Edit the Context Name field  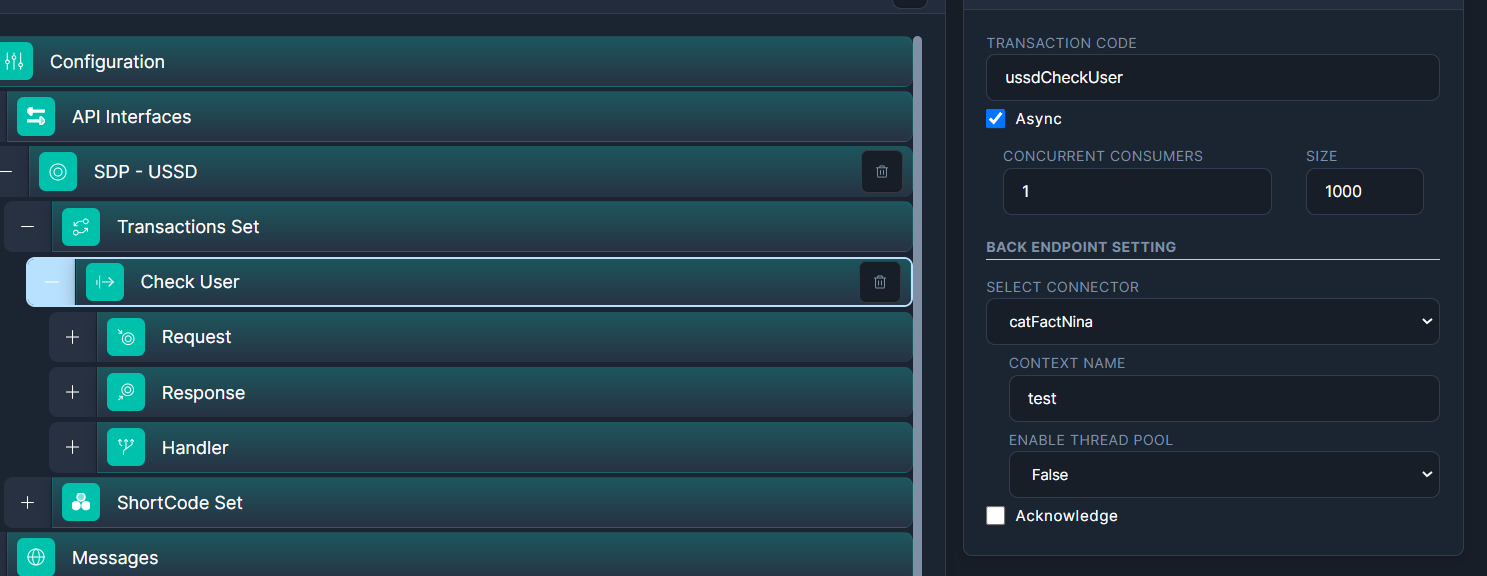1224,398
